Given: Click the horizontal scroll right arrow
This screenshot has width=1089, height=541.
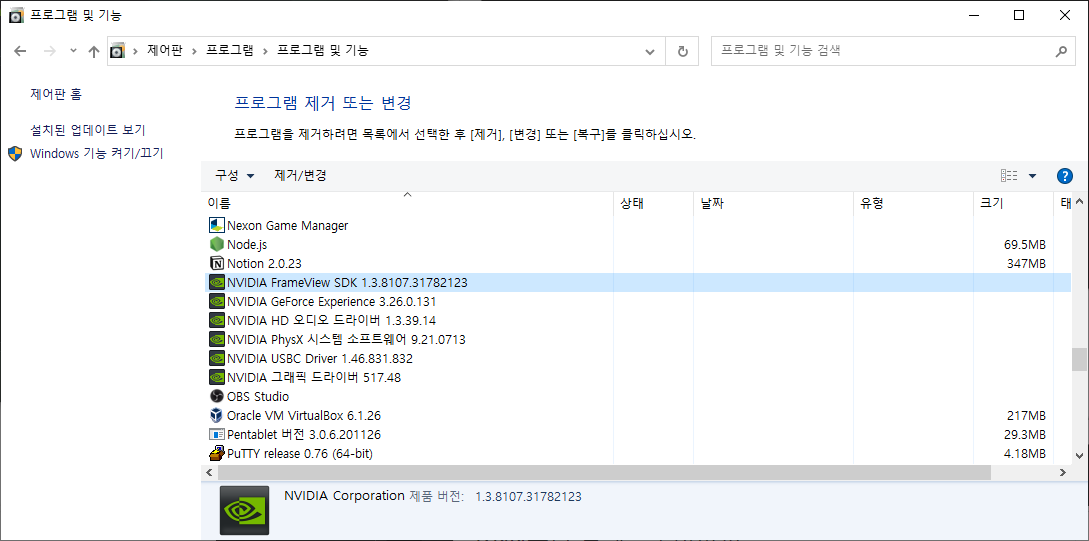Looking at the screenshot, I should click(1062, 472).
